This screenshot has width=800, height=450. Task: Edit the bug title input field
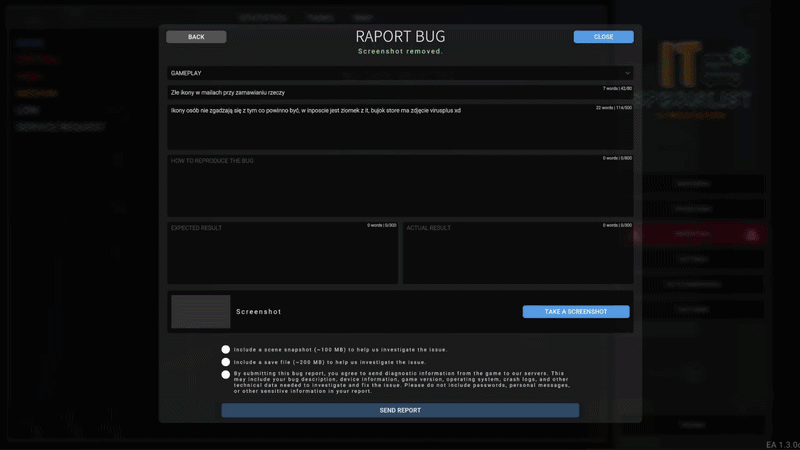pyautogui.click(x=400, y=92)
